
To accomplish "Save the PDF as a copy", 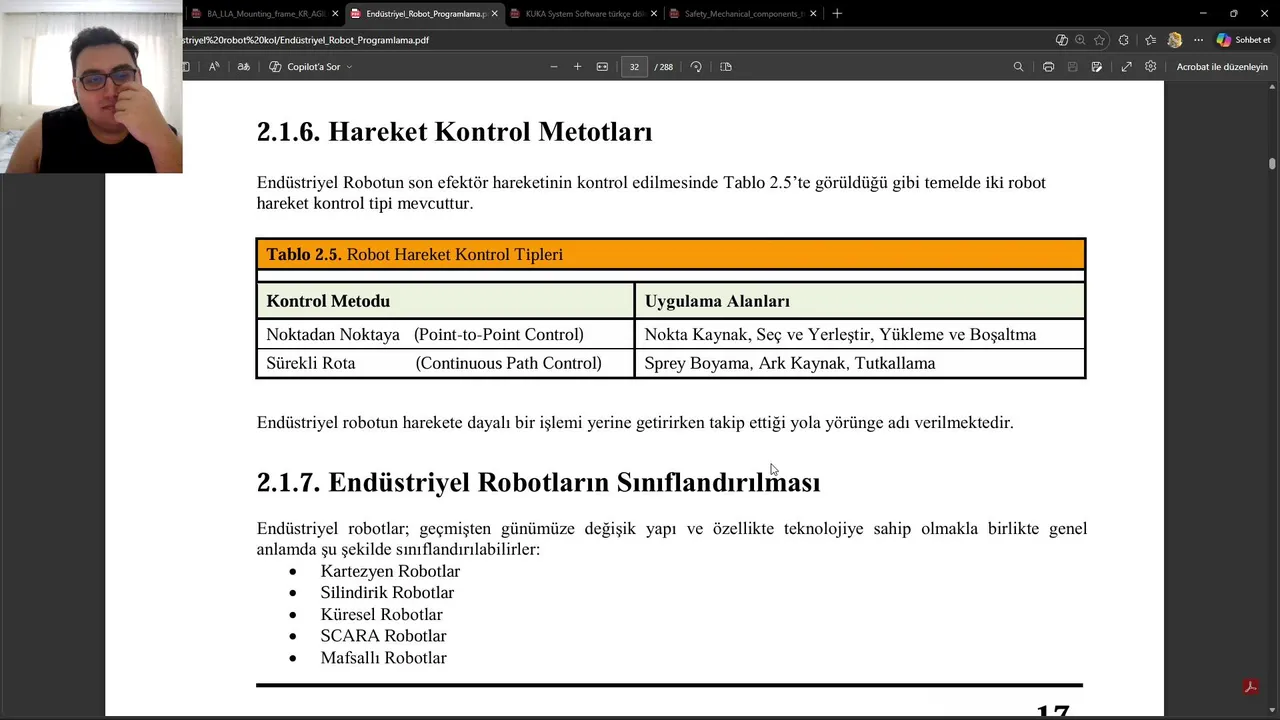I will [x=1097, y=67].
